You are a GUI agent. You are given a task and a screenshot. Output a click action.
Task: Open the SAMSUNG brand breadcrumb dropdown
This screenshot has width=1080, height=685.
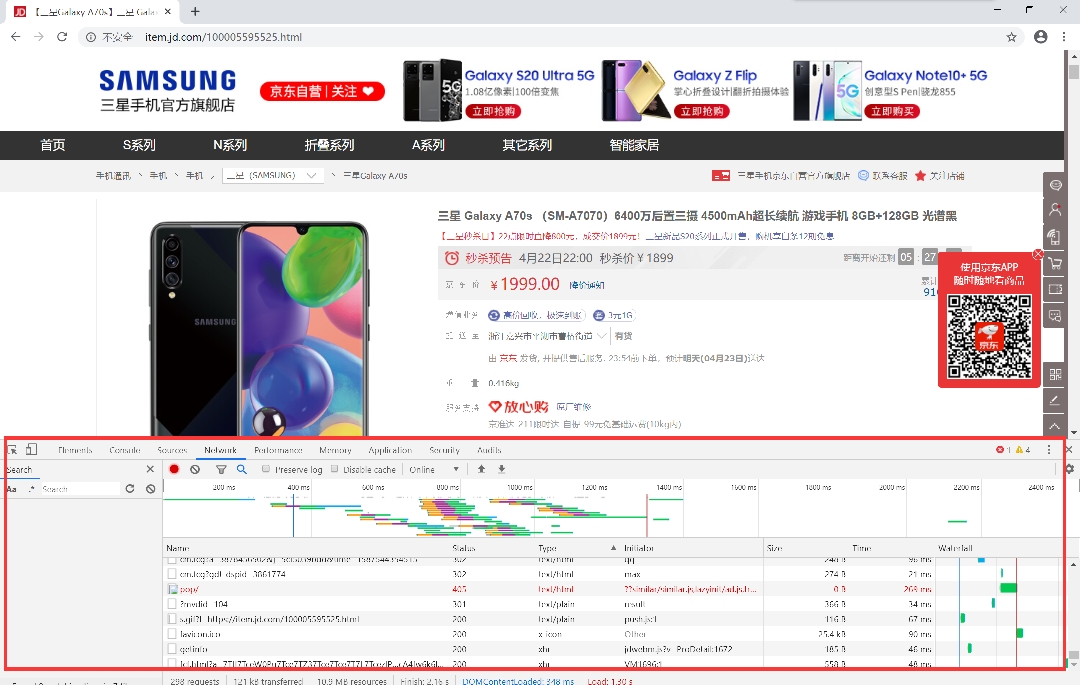(x=273, y=176)
